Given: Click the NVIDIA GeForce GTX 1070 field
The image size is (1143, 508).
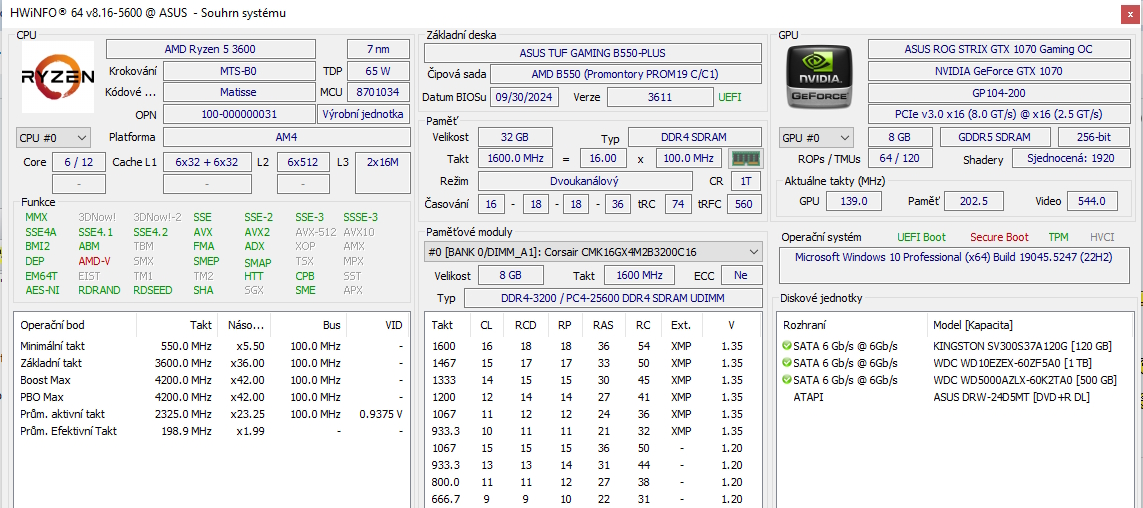Looking at the screenshot, I should click(997, 71).
